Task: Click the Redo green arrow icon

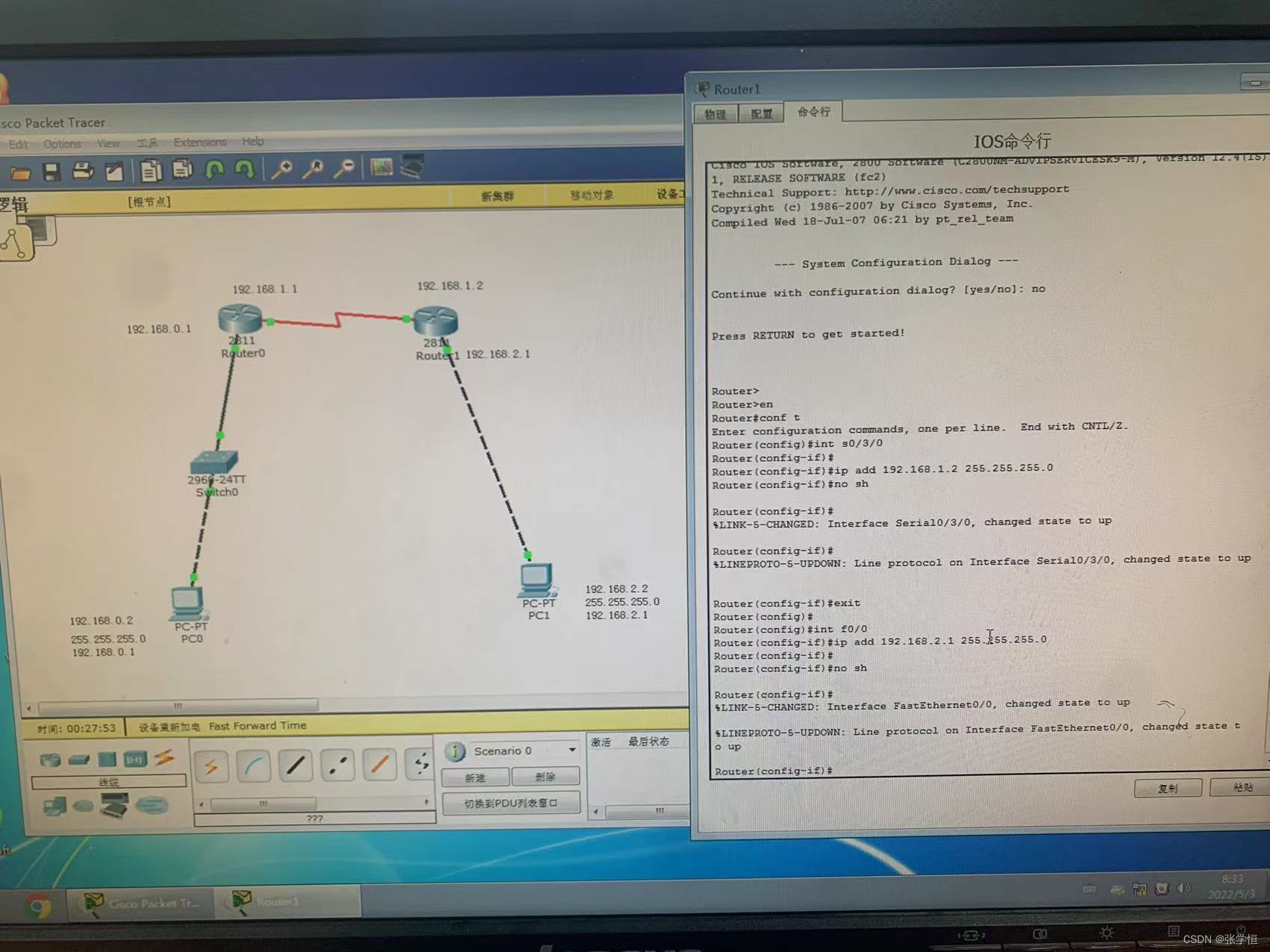Action: click(x=245, y=170)
